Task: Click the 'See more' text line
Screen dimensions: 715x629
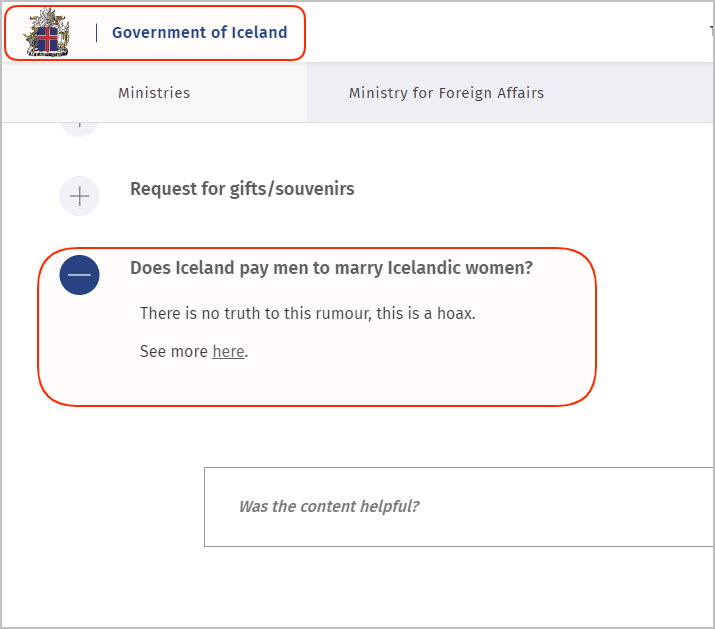Action: point(194,352)
